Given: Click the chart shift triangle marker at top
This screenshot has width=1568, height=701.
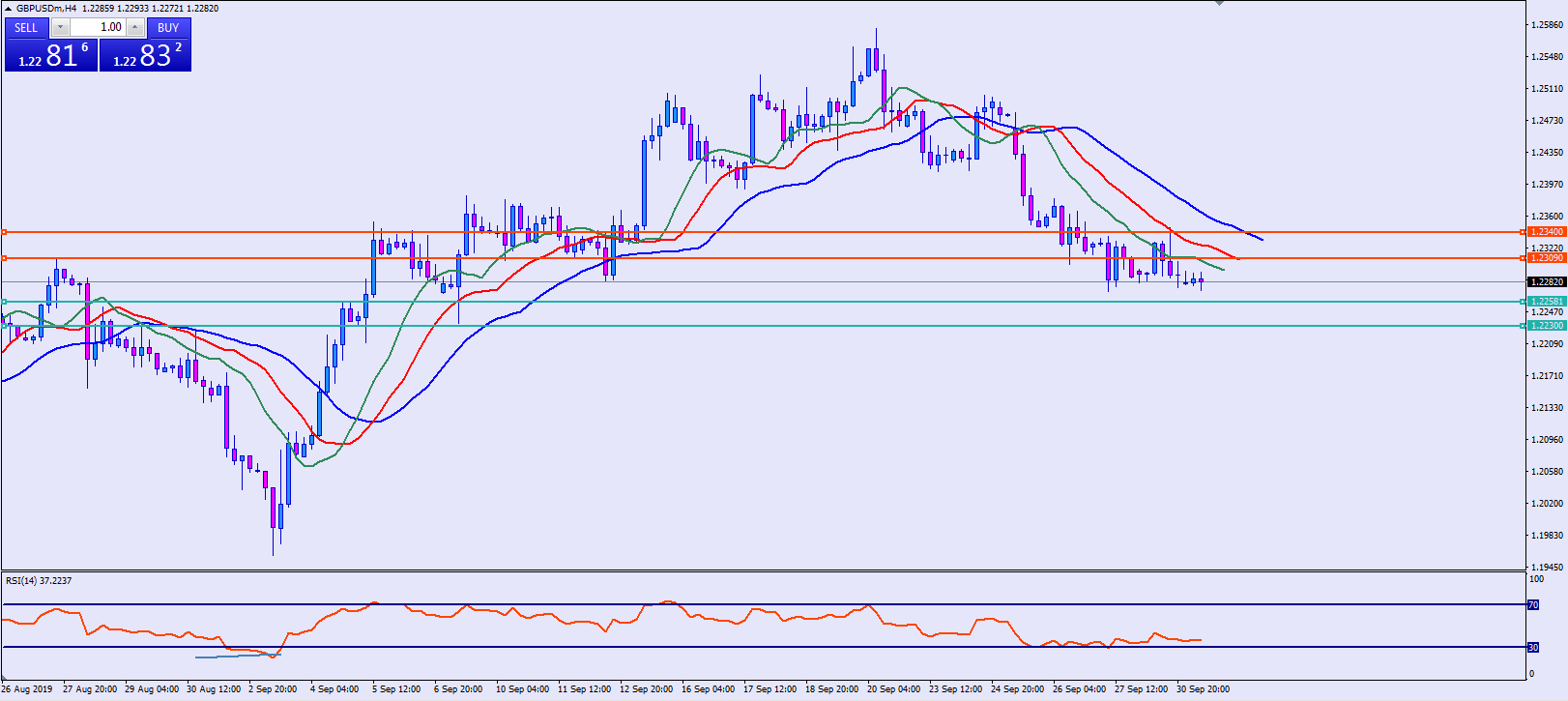Looking at the screenshot, I should click(x=1219, y=4).
